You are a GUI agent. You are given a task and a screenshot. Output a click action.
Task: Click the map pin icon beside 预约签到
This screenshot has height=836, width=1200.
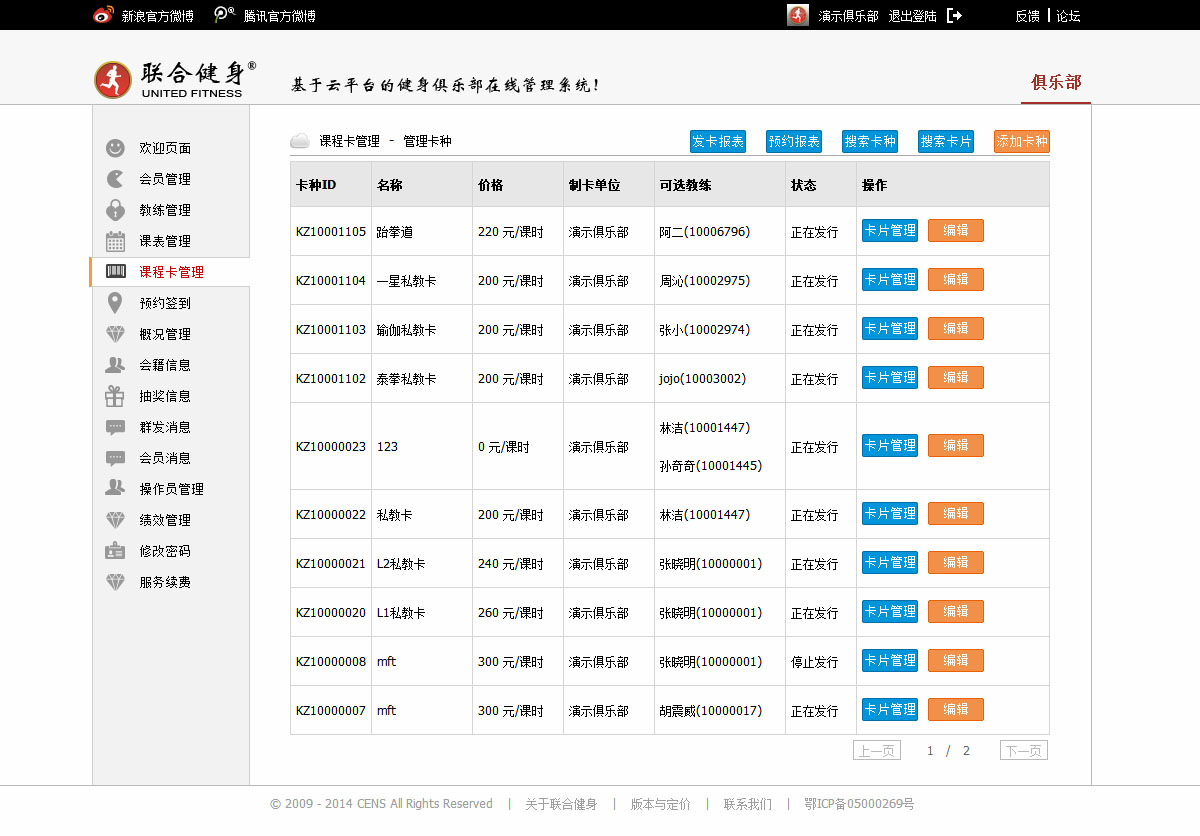click(116, 303)
